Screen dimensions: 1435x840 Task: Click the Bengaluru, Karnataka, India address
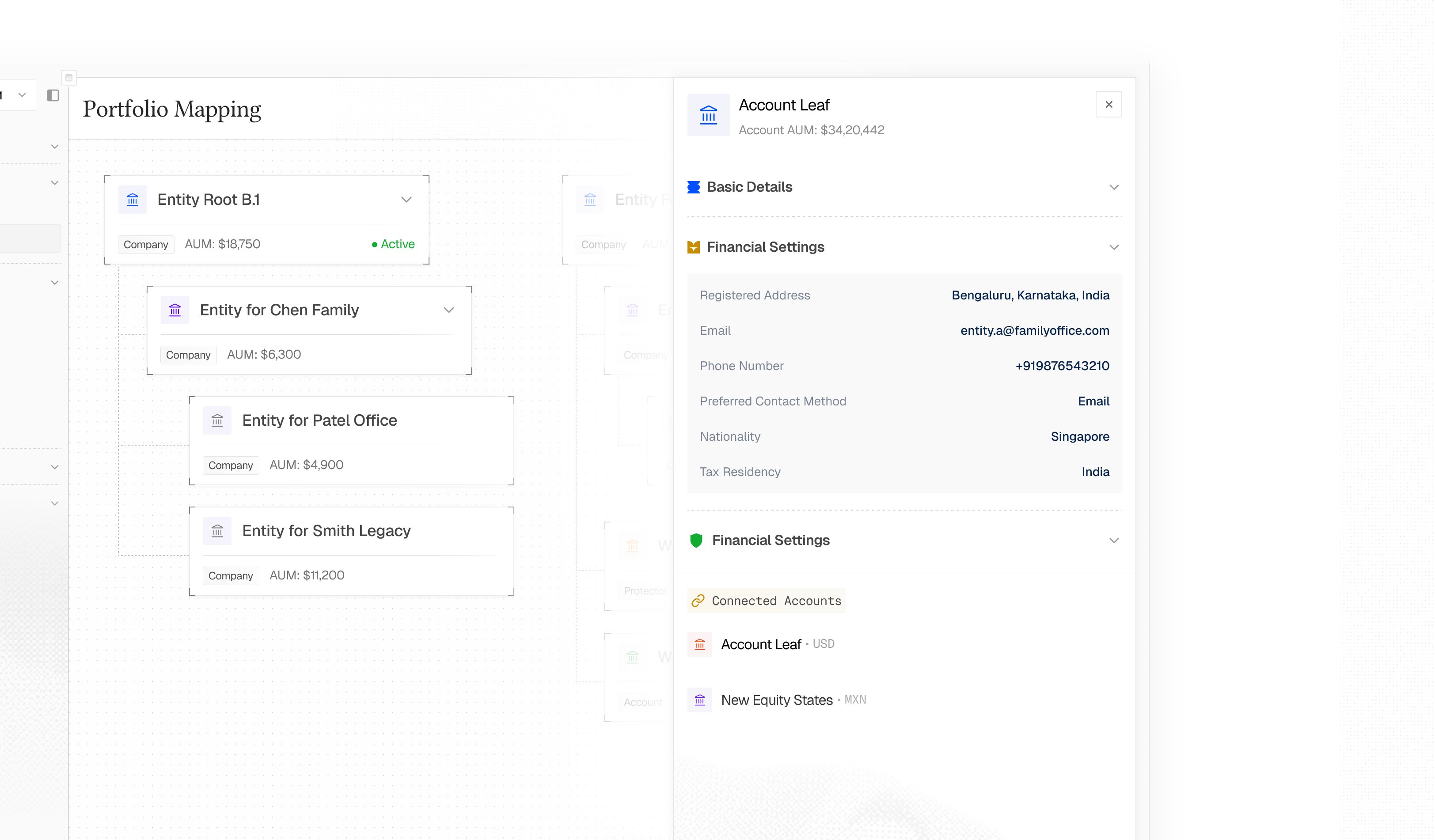(1031, 295)
